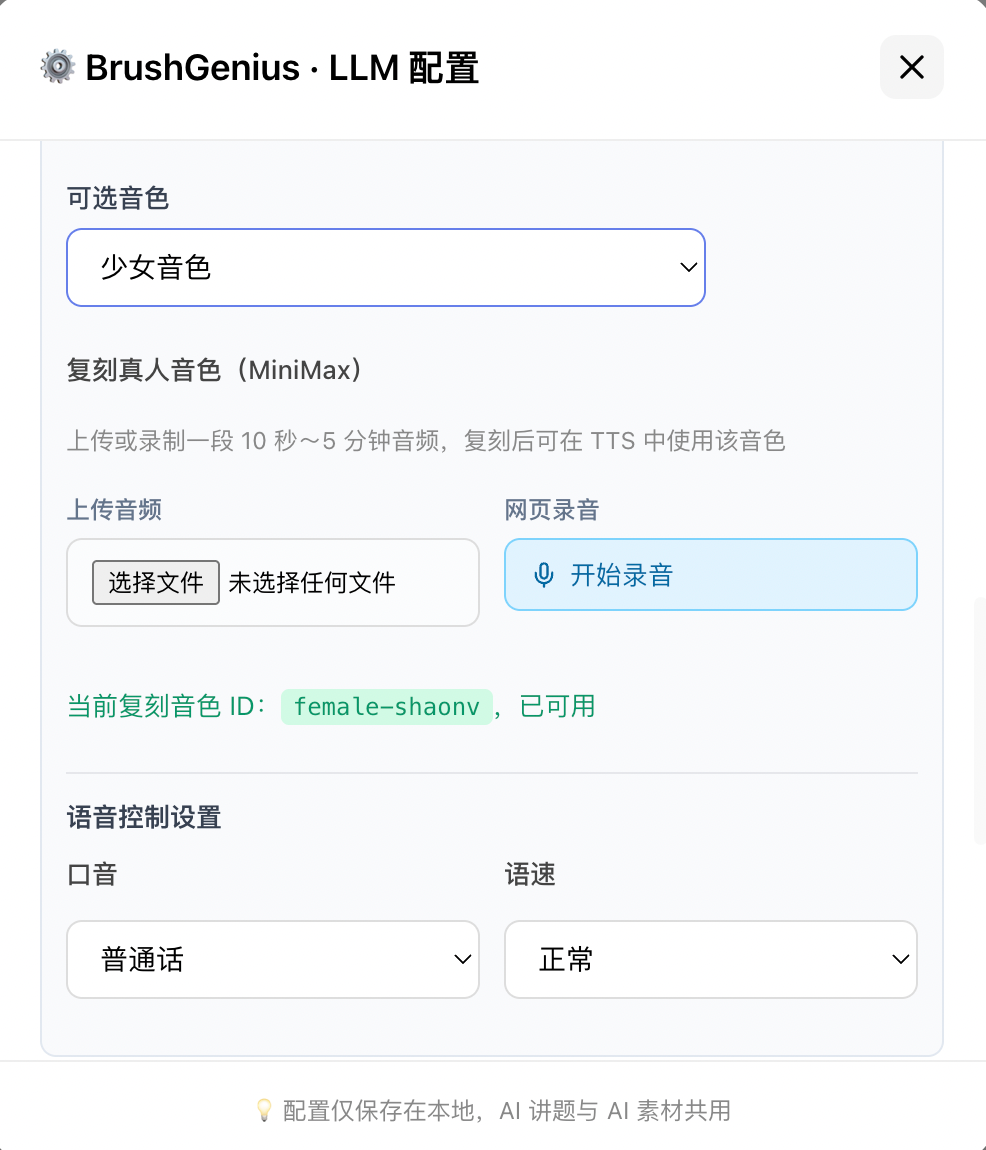Click the 上传音频 label
Viewport: 986px width, 1150px height.
pyautogui.click(x=114, y=510)
